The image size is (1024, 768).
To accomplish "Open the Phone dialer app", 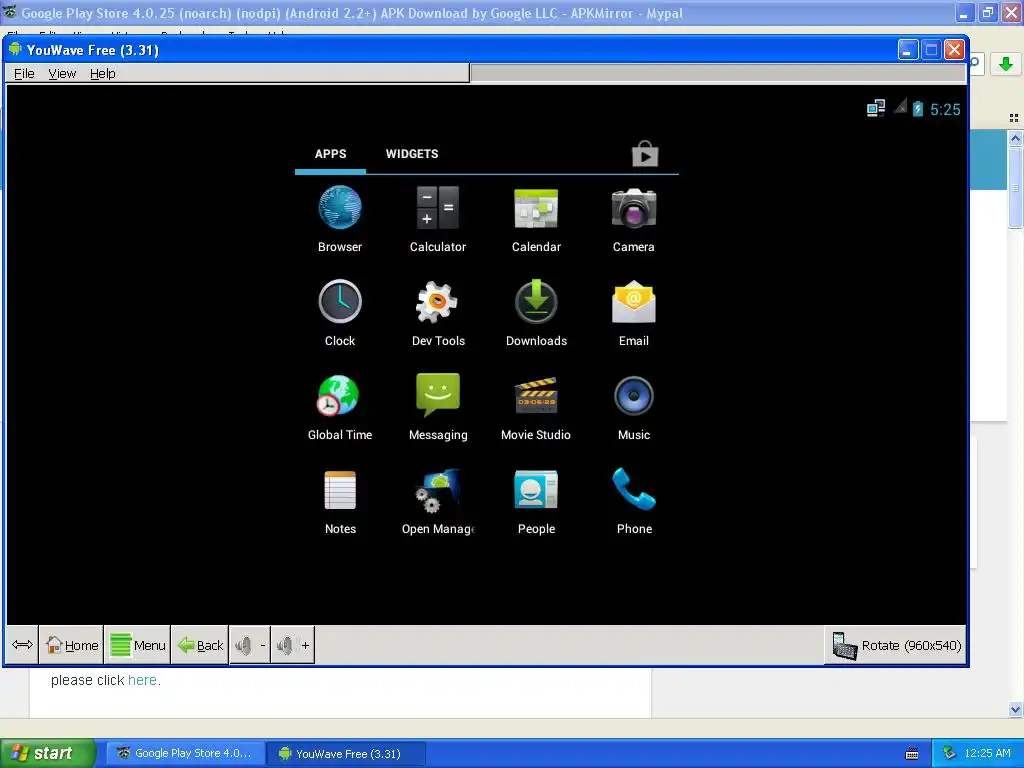I will (x=633, y=502).
